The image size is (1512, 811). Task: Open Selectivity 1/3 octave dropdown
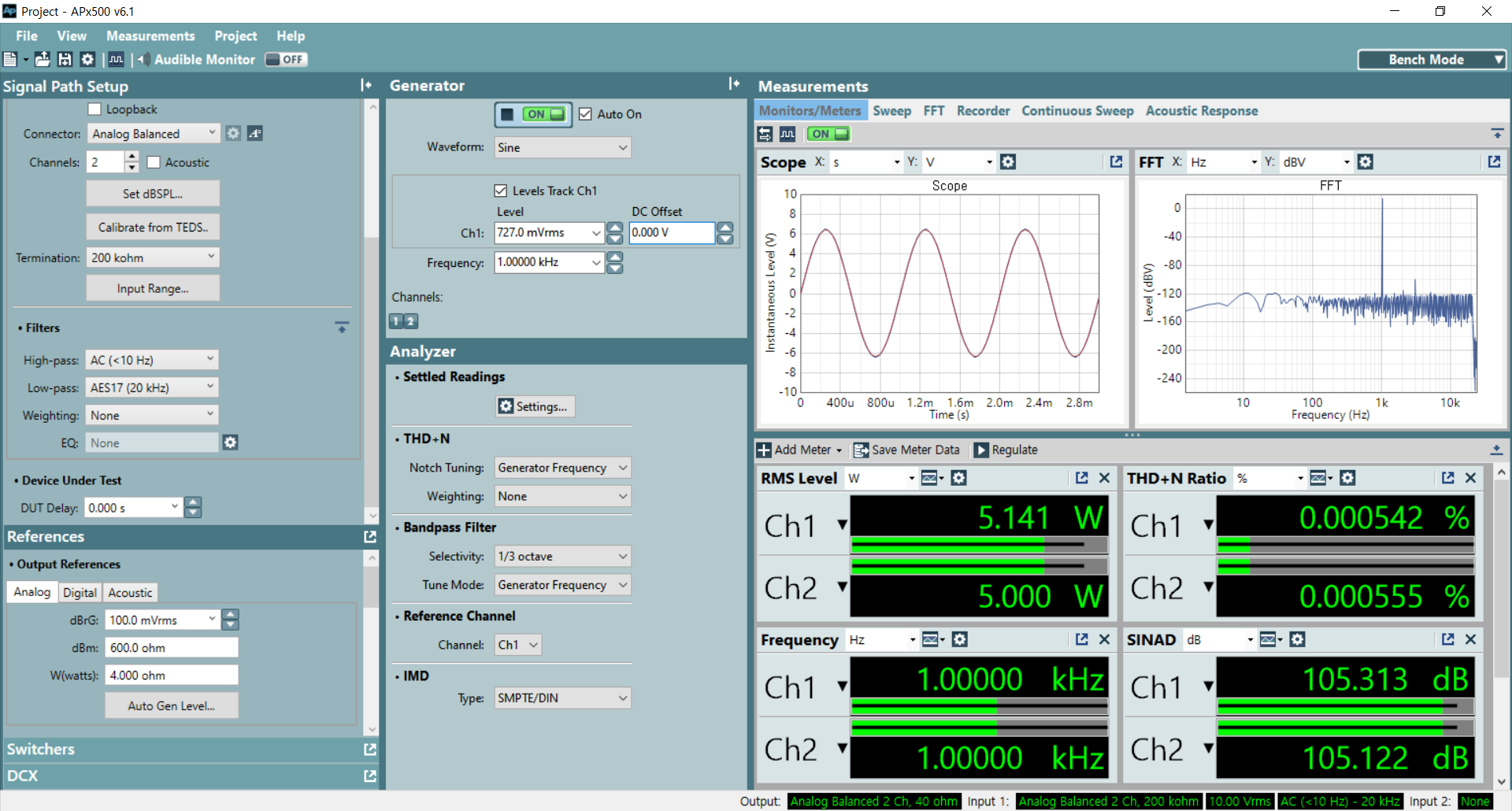pyautogui.click(x=563, y=556)
